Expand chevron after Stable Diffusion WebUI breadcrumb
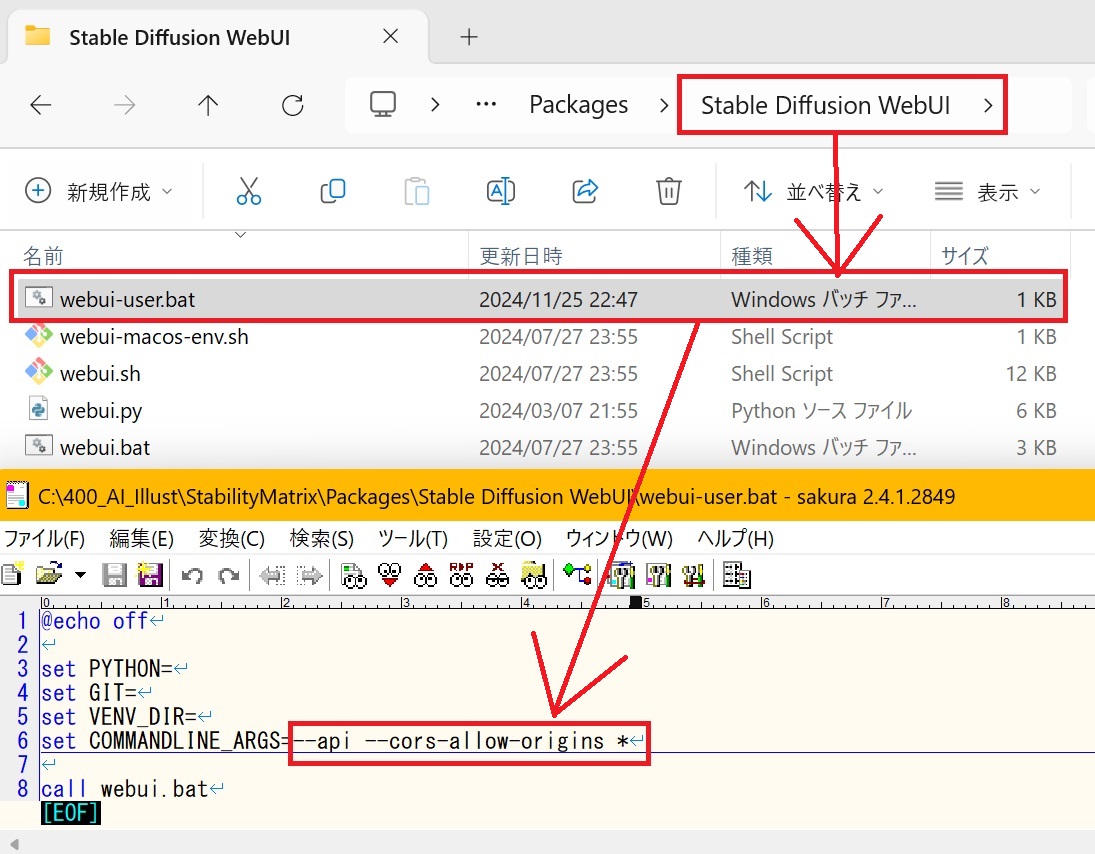1095x854 pixels. tap(987, 105)
